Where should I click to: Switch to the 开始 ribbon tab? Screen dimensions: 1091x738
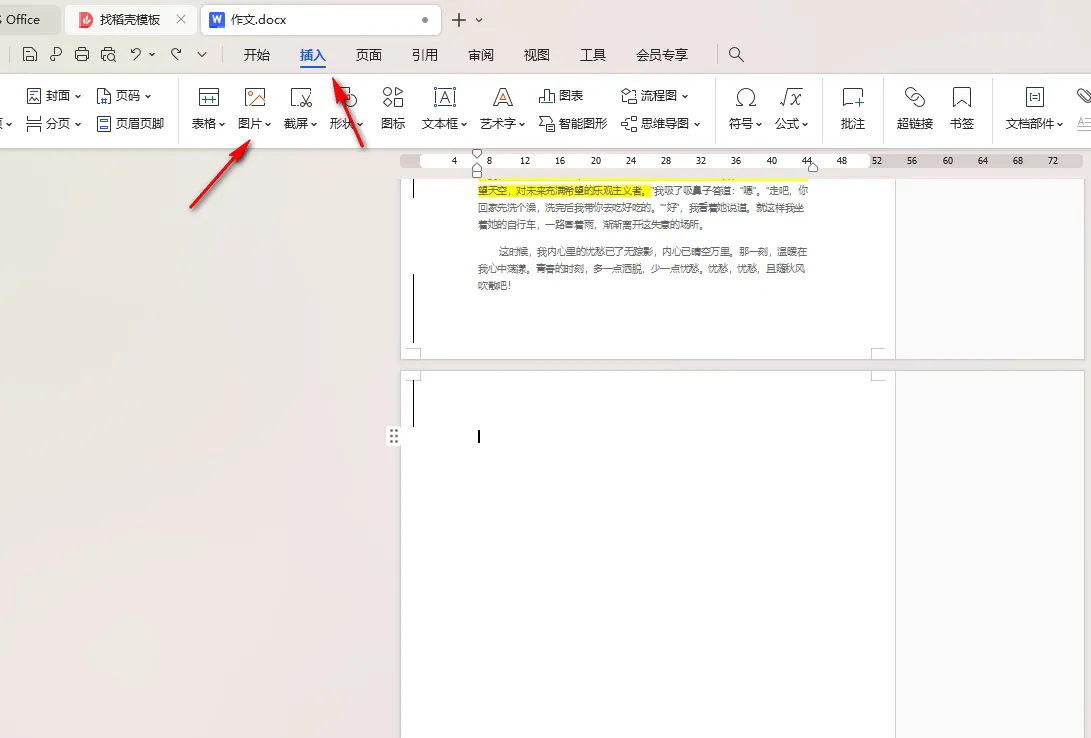(256, 55)
